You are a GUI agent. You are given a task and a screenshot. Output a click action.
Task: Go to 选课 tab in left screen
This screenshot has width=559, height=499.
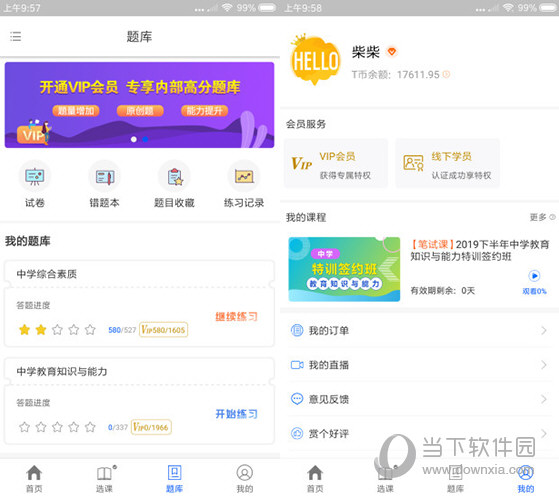point(104,479)
